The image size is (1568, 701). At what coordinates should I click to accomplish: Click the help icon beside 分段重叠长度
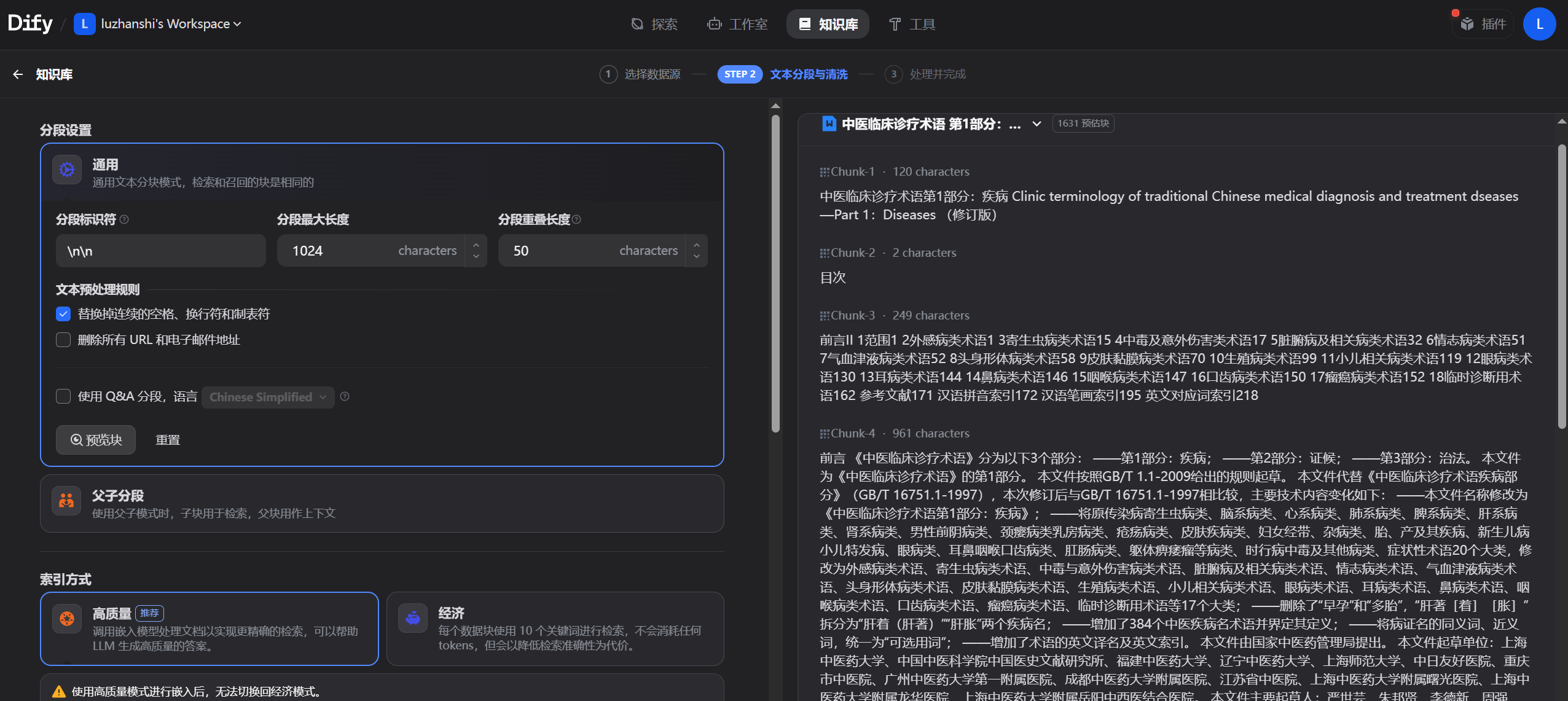(576, 219)
